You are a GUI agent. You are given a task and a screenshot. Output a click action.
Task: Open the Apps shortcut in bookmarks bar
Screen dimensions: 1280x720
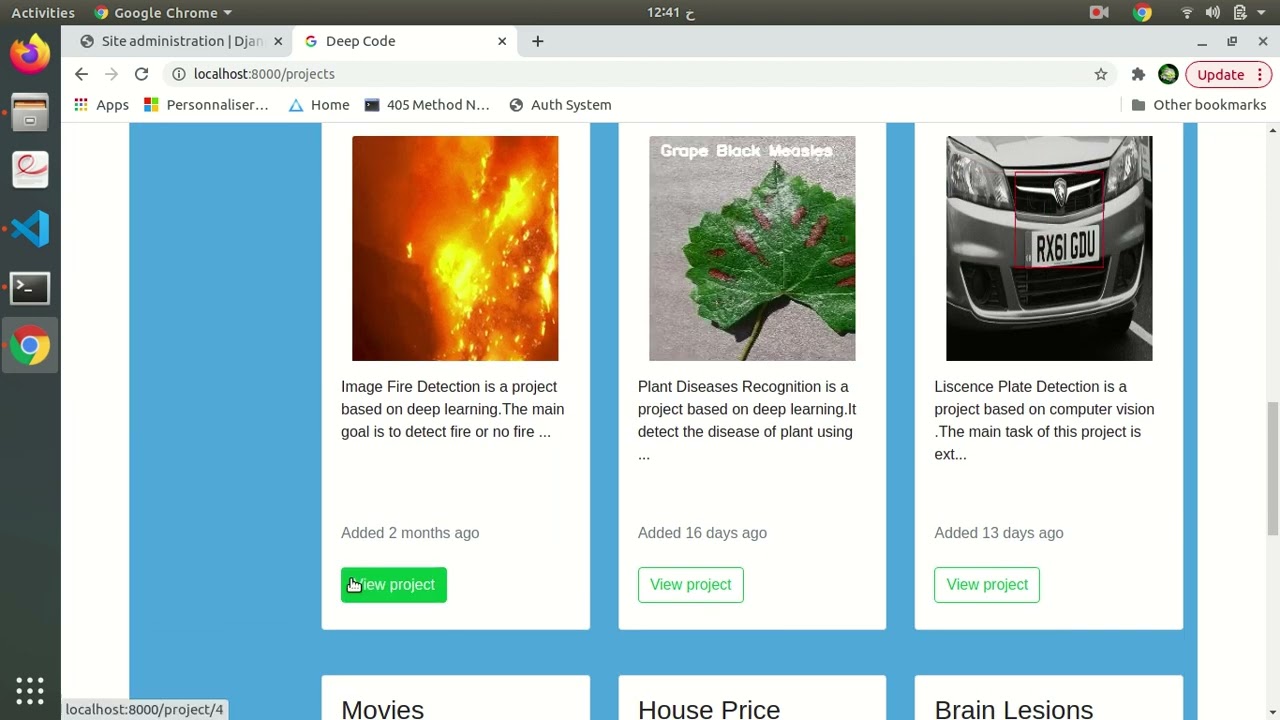[x=101, y=105]
